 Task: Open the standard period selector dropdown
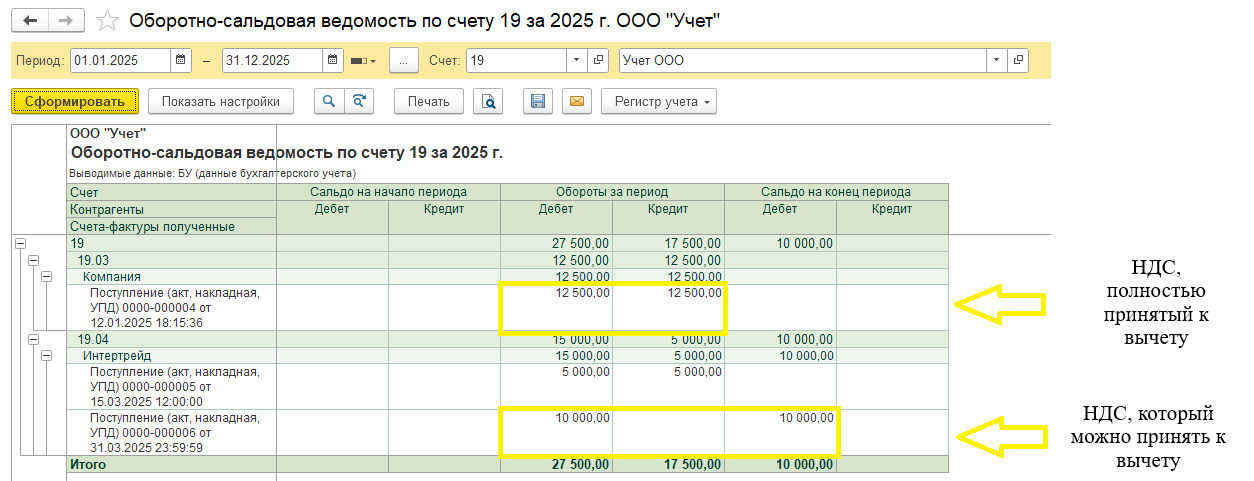pos(363,61)
